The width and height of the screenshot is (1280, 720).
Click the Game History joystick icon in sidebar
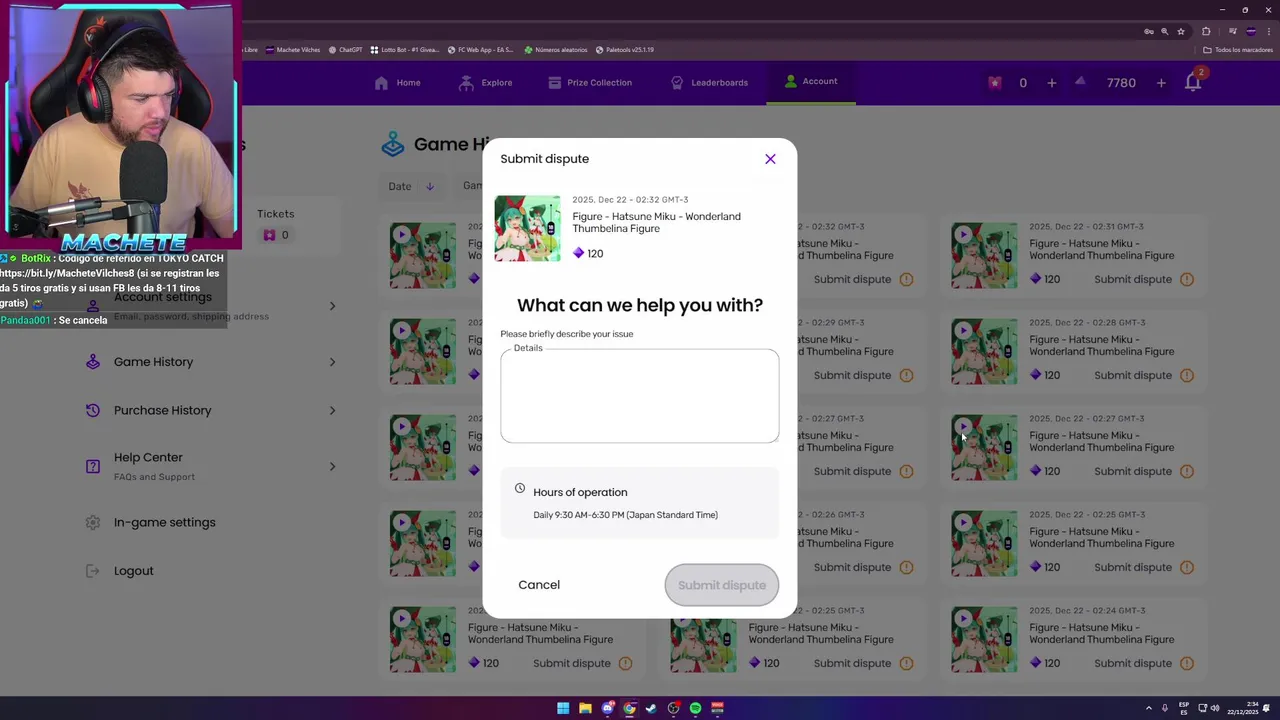[x=93, y=362]
